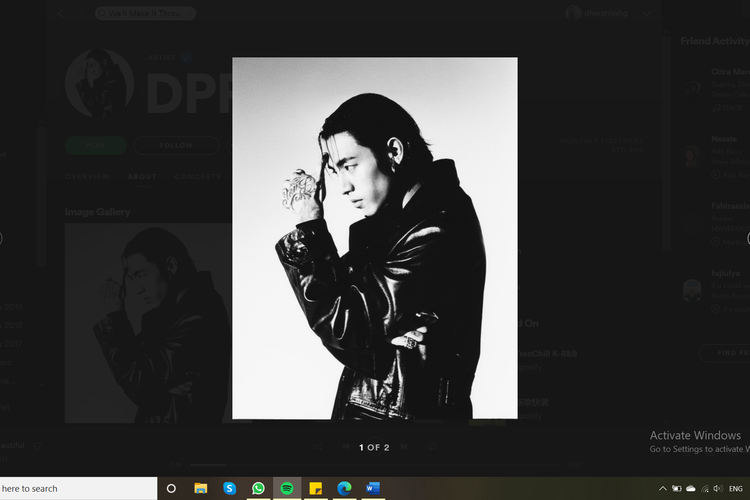Click the enlarged gallery photo

375,238
